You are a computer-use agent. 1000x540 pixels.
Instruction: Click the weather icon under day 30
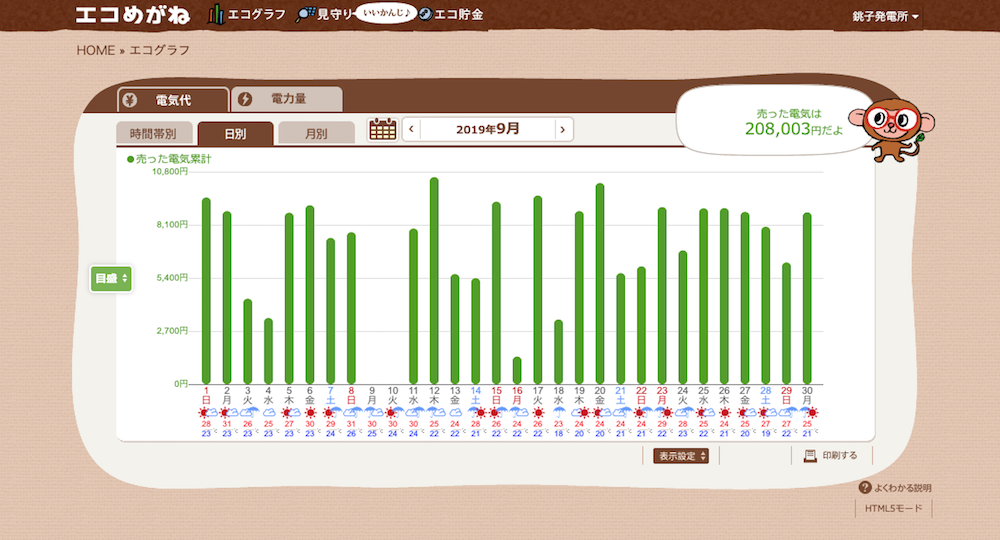point(809,413)
